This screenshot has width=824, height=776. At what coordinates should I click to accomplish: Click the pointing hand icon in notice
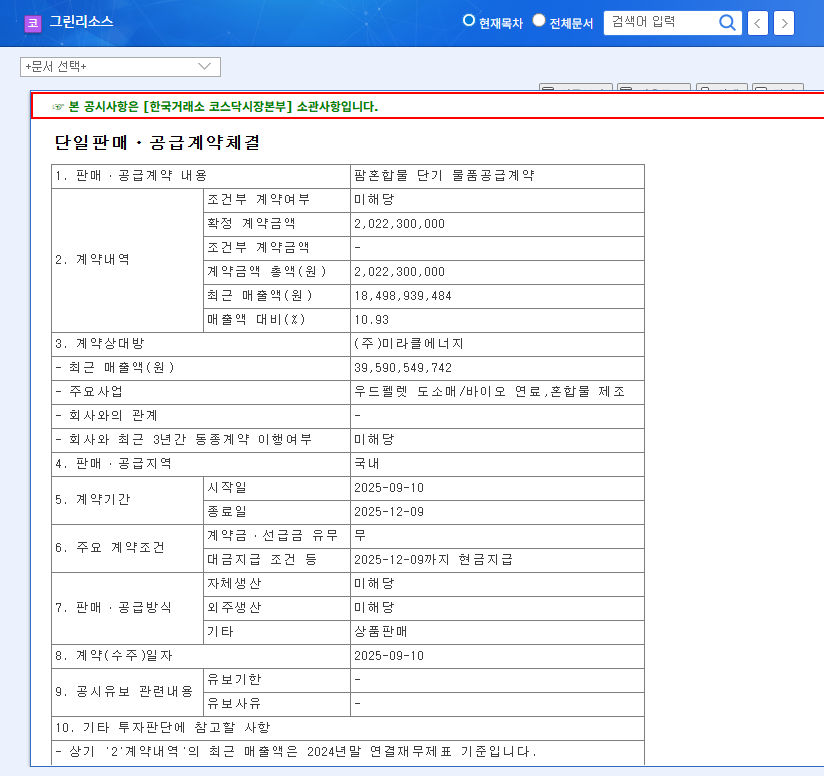[58, 106]
